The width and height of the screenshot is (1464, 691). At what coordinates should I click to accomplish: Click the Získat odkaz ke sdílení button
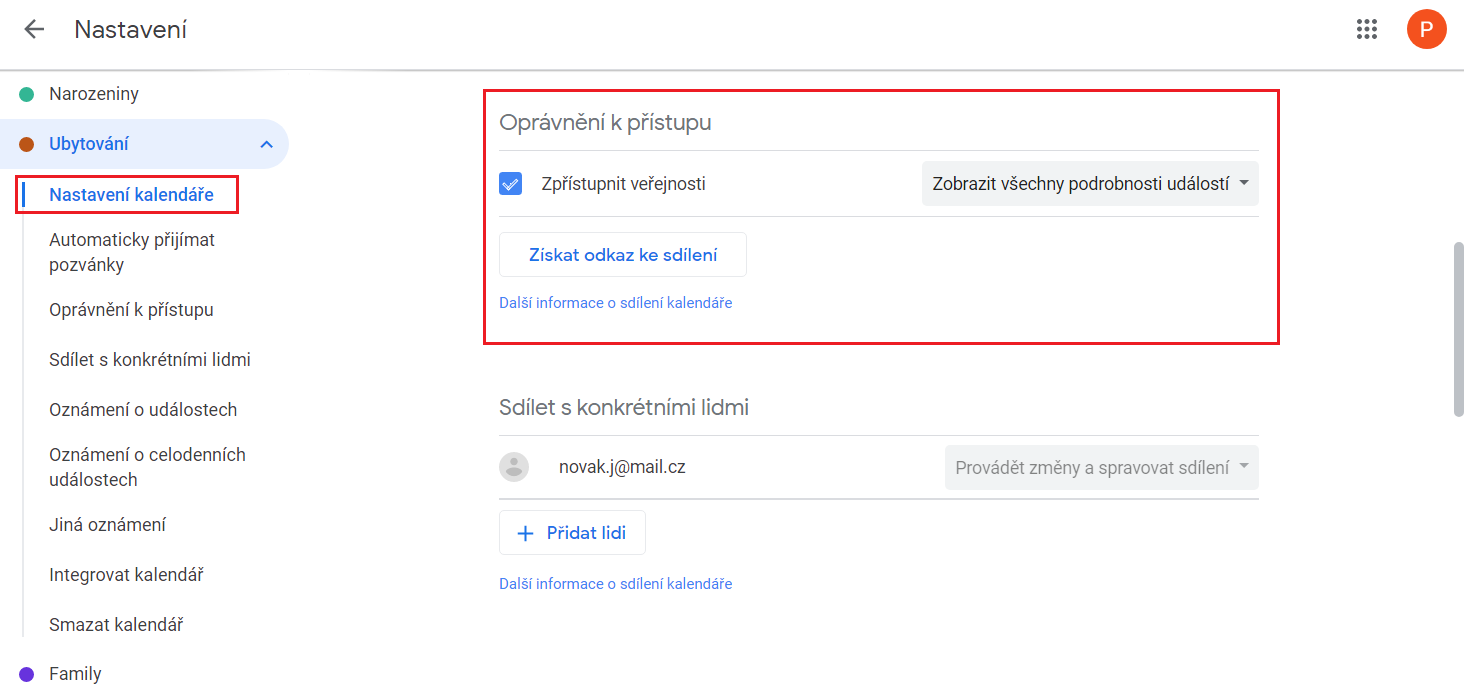(x=622, y=255)
